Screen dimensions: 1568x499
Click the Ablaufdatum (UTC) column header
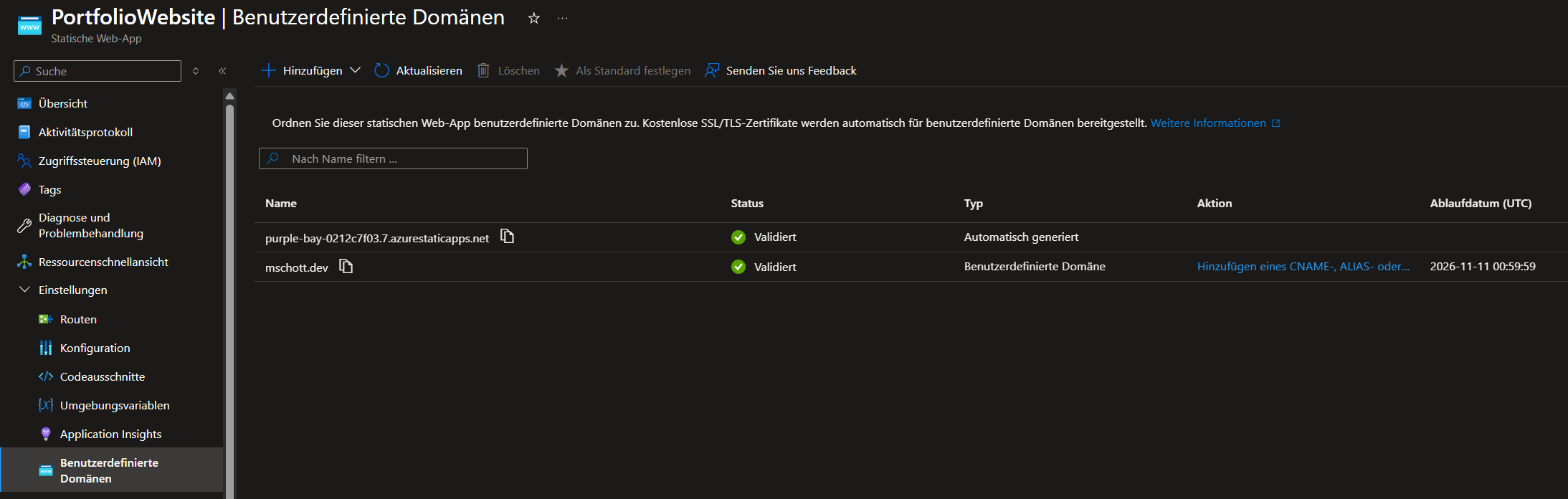coord(1481,204)
